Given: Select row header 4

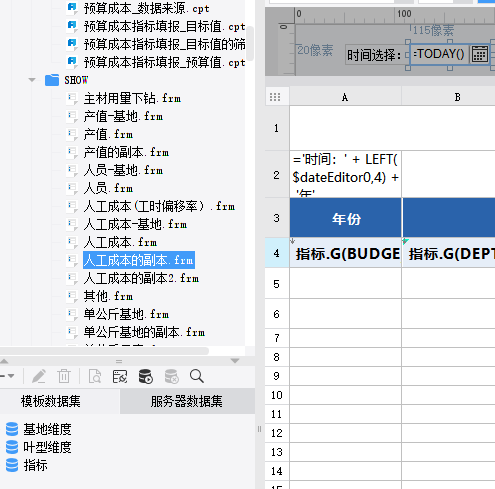Looking at the screenshot, I should [x=276, y=253].
